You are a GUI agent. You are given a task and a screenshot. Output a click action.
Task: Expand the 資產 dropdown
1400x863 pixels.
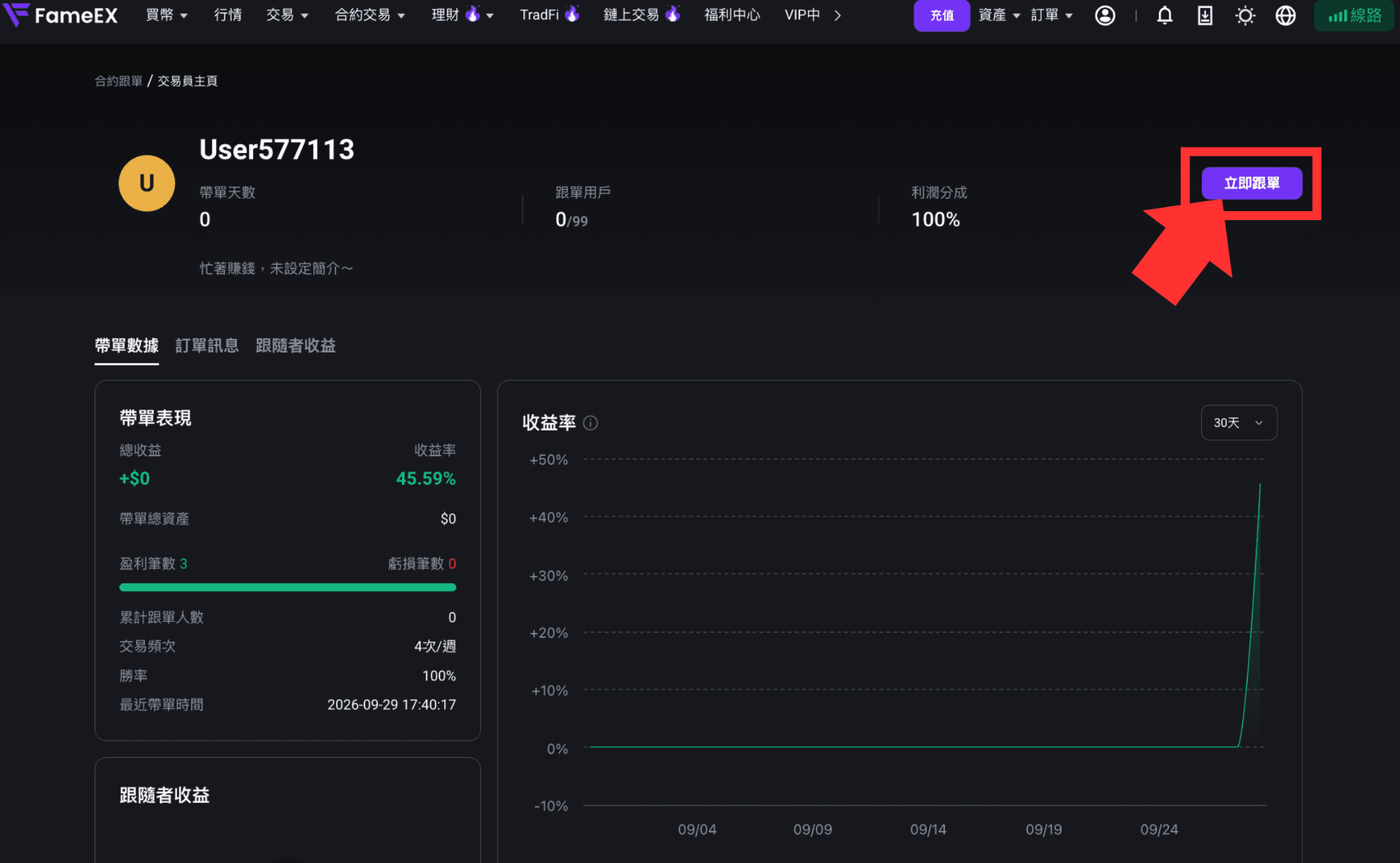(x=999, y=15)
